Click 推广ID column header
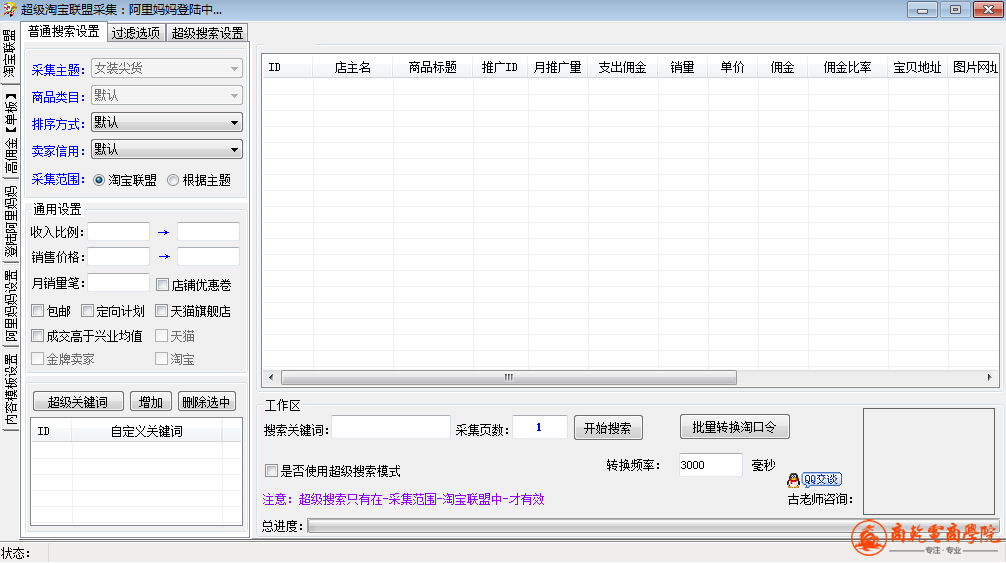The image size is (1006, 563). click(500, 67)
